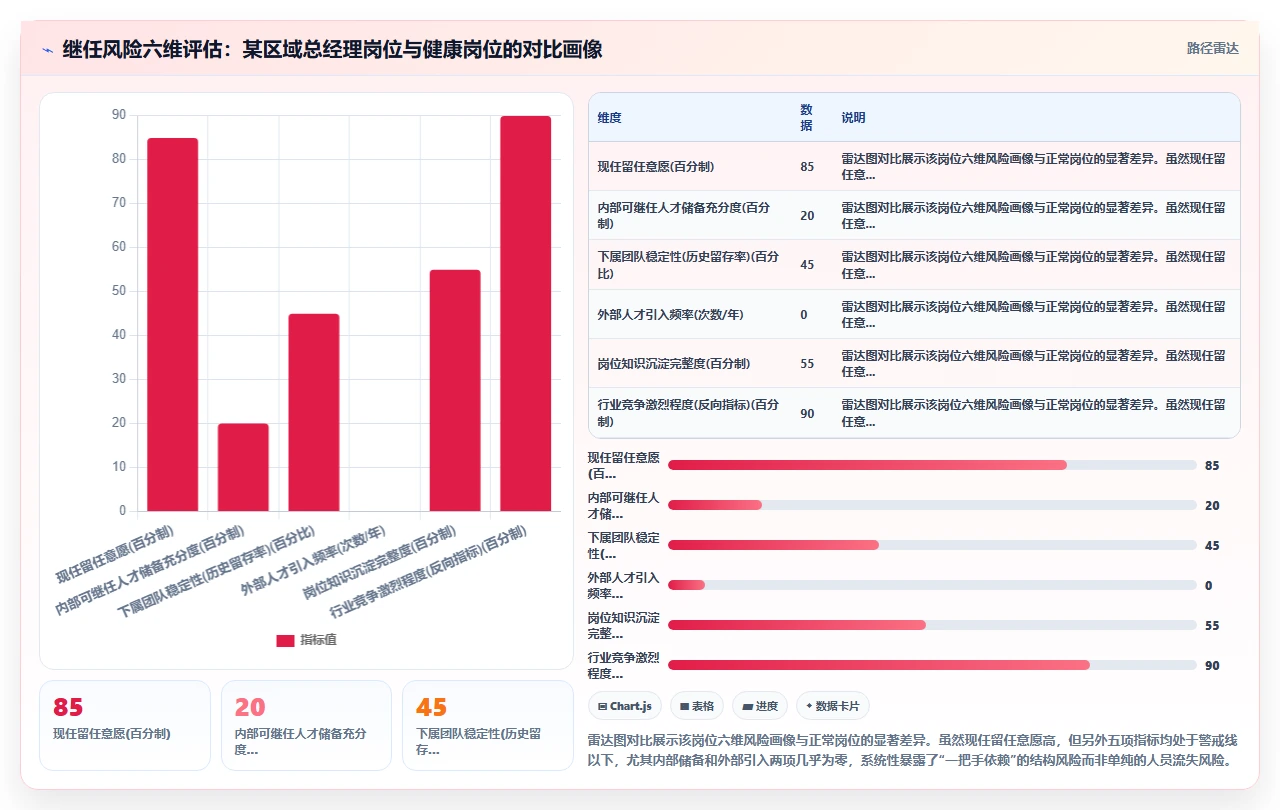Click the 数据卡片 tag
The height and width of the screenshot is (810, 1280).
coord(832,706)
